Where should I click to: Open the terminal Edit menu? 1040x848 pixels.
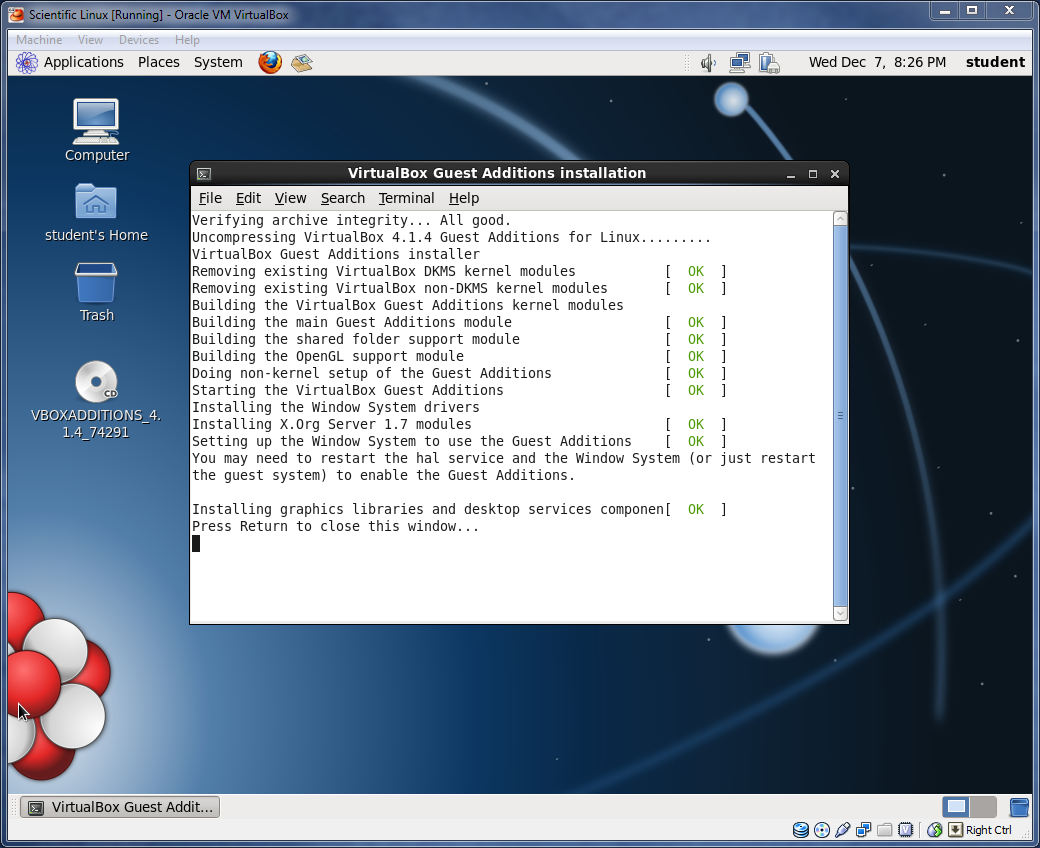tap(248, 198)
